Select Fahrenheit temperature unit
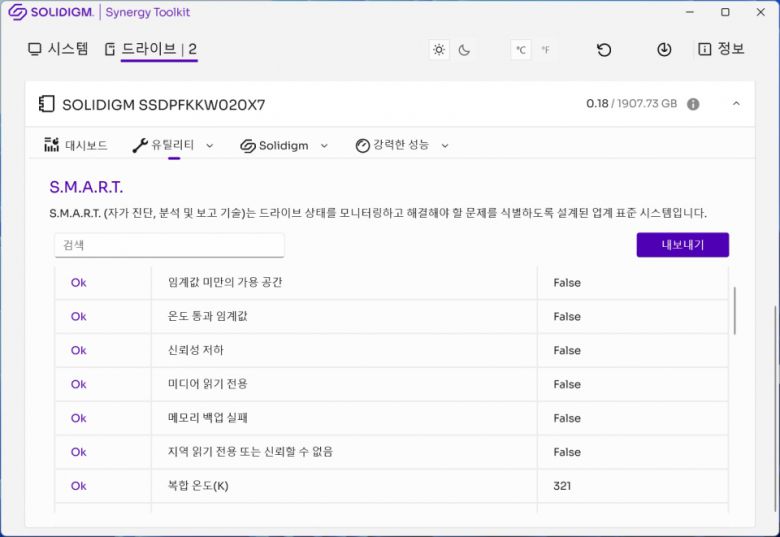780x537 pixels. pyautogui.click(x=546, y=50)
